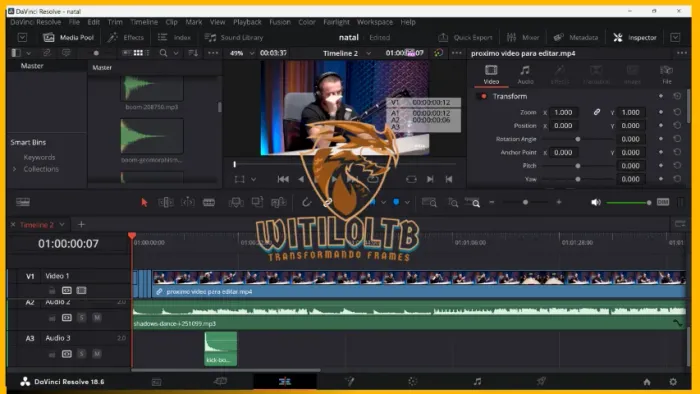
Task: Open the Media page icon
Action: 157,382
